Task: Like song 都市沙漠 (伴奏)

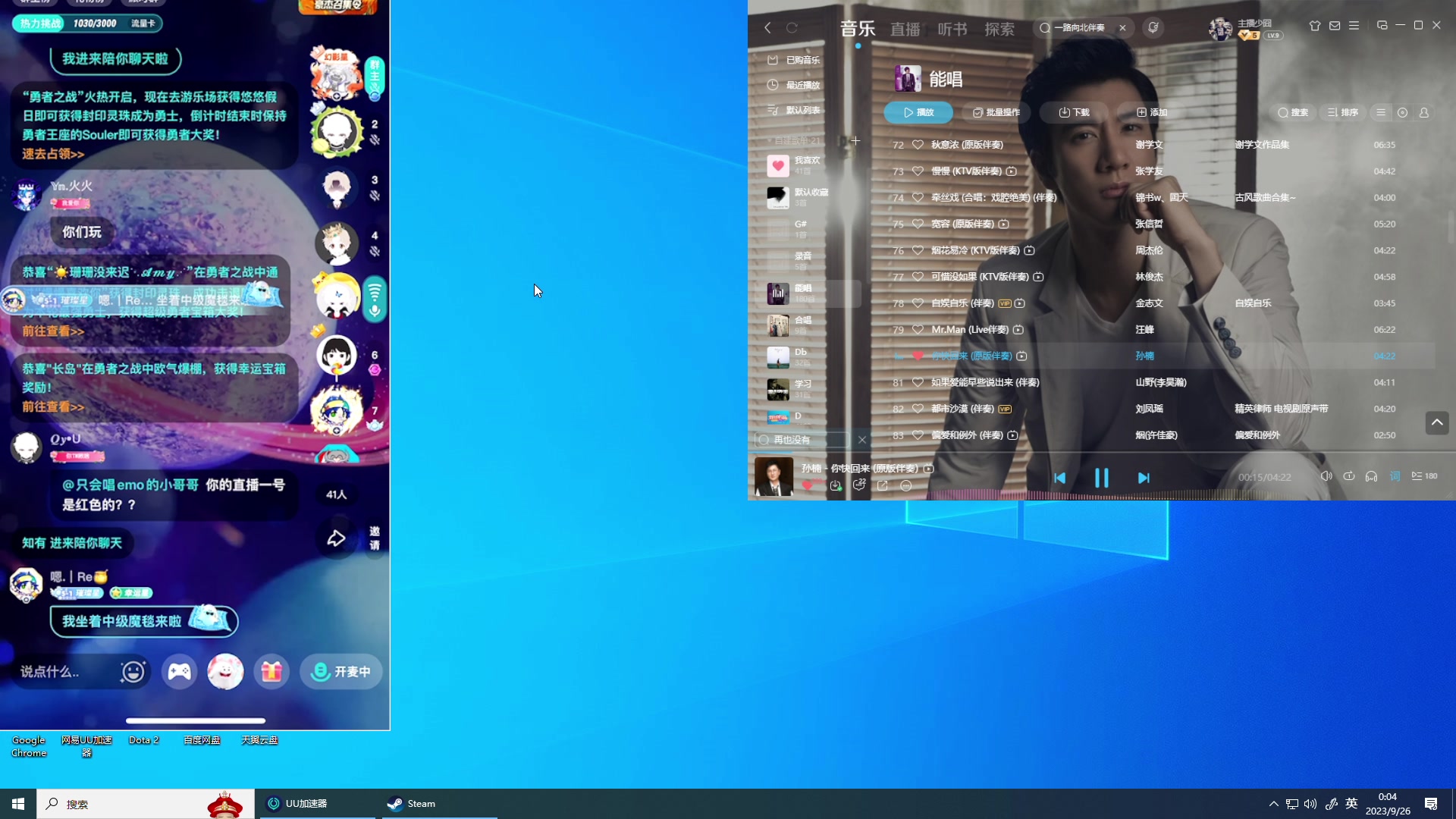Action: tap(918, 409)
